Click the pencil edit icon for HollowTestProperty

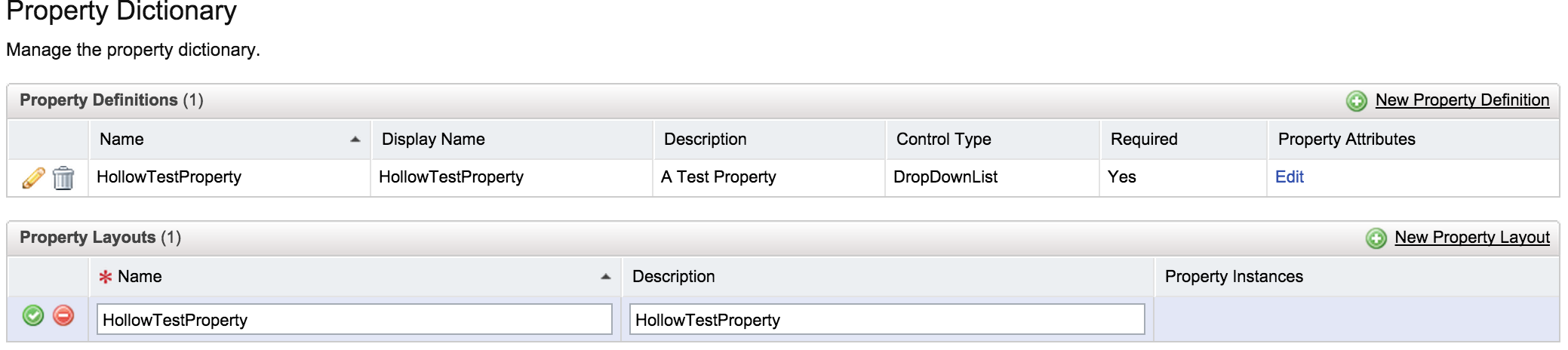point(33,178)
